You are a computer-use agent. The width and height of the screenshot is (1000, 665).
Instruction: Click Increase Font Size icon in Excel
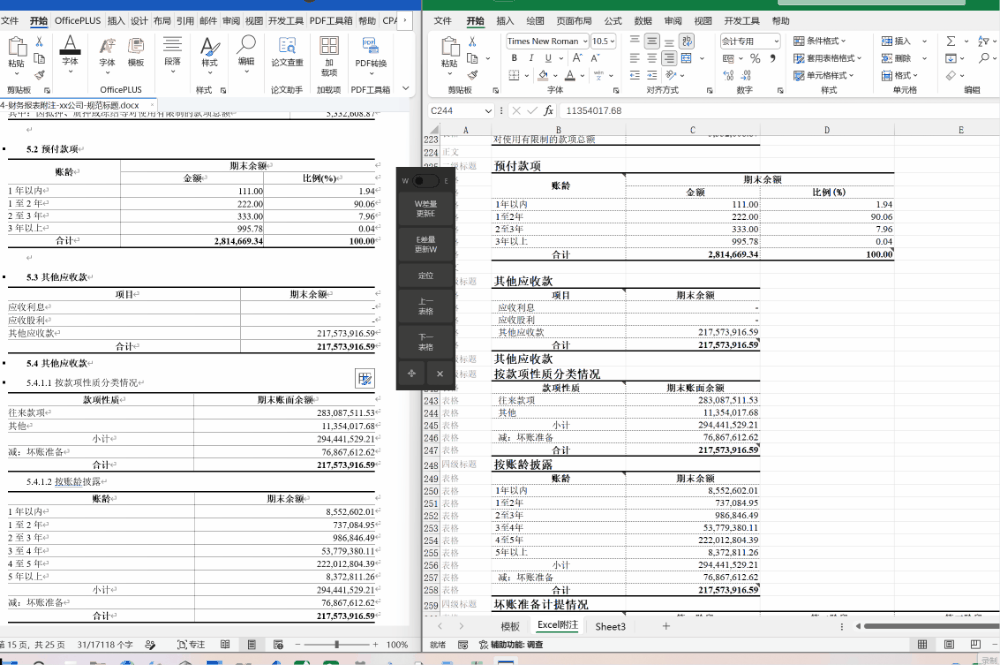[x=577, y=58]
